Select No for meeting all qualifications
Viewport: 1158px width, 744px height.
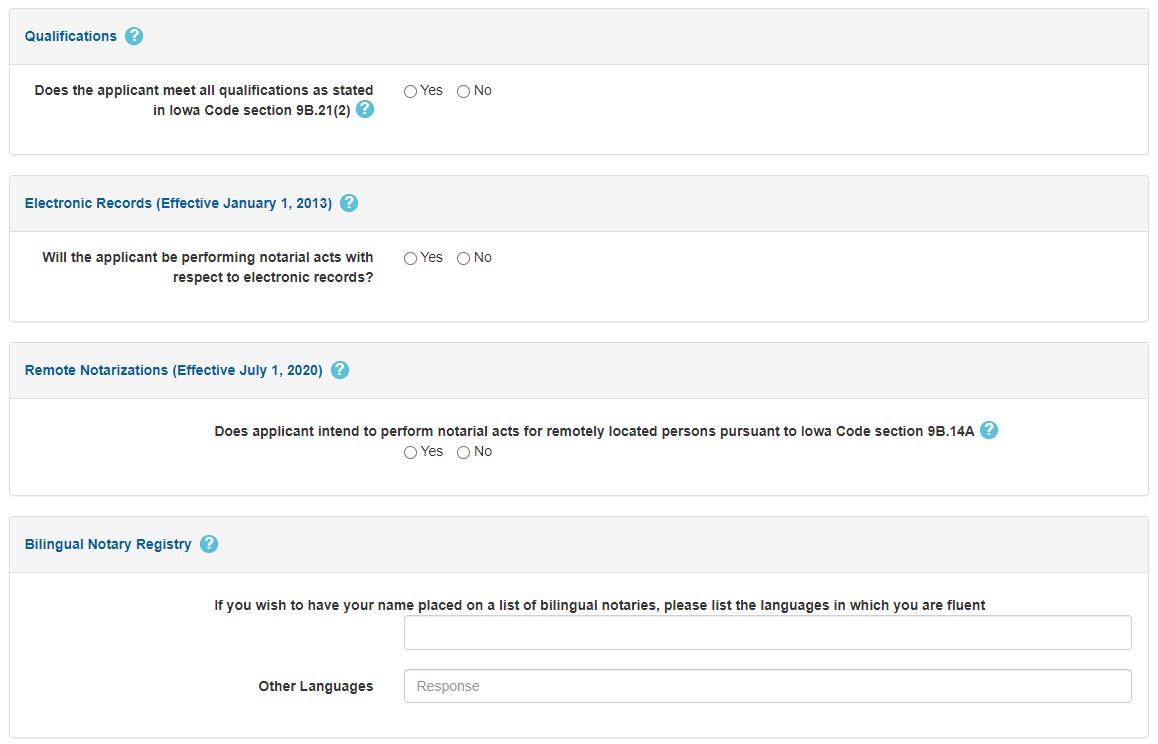click(x=463, y=91)
